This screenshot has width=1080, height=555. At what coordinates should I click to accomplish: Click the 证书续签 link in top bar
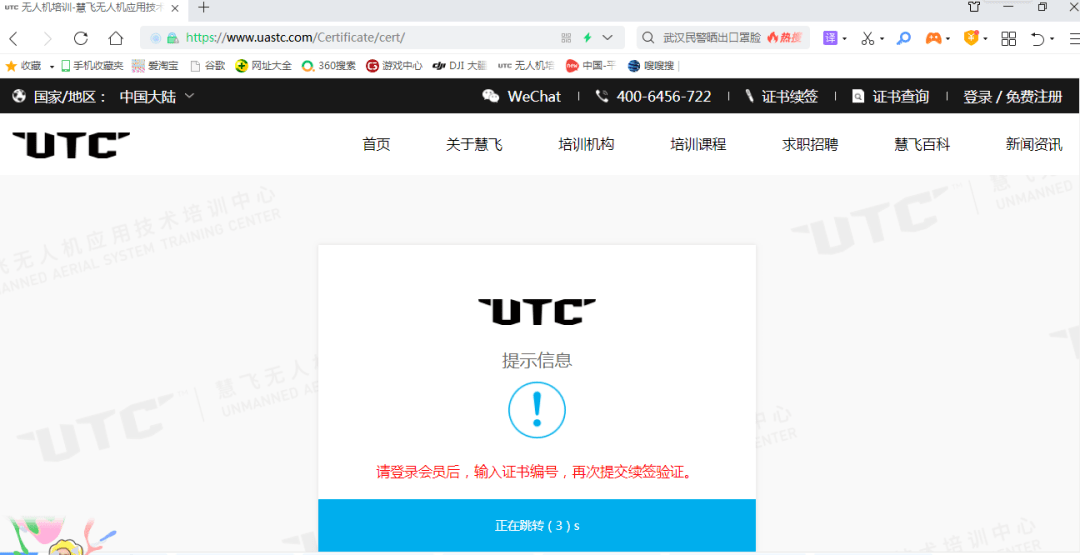click(781, 97)
